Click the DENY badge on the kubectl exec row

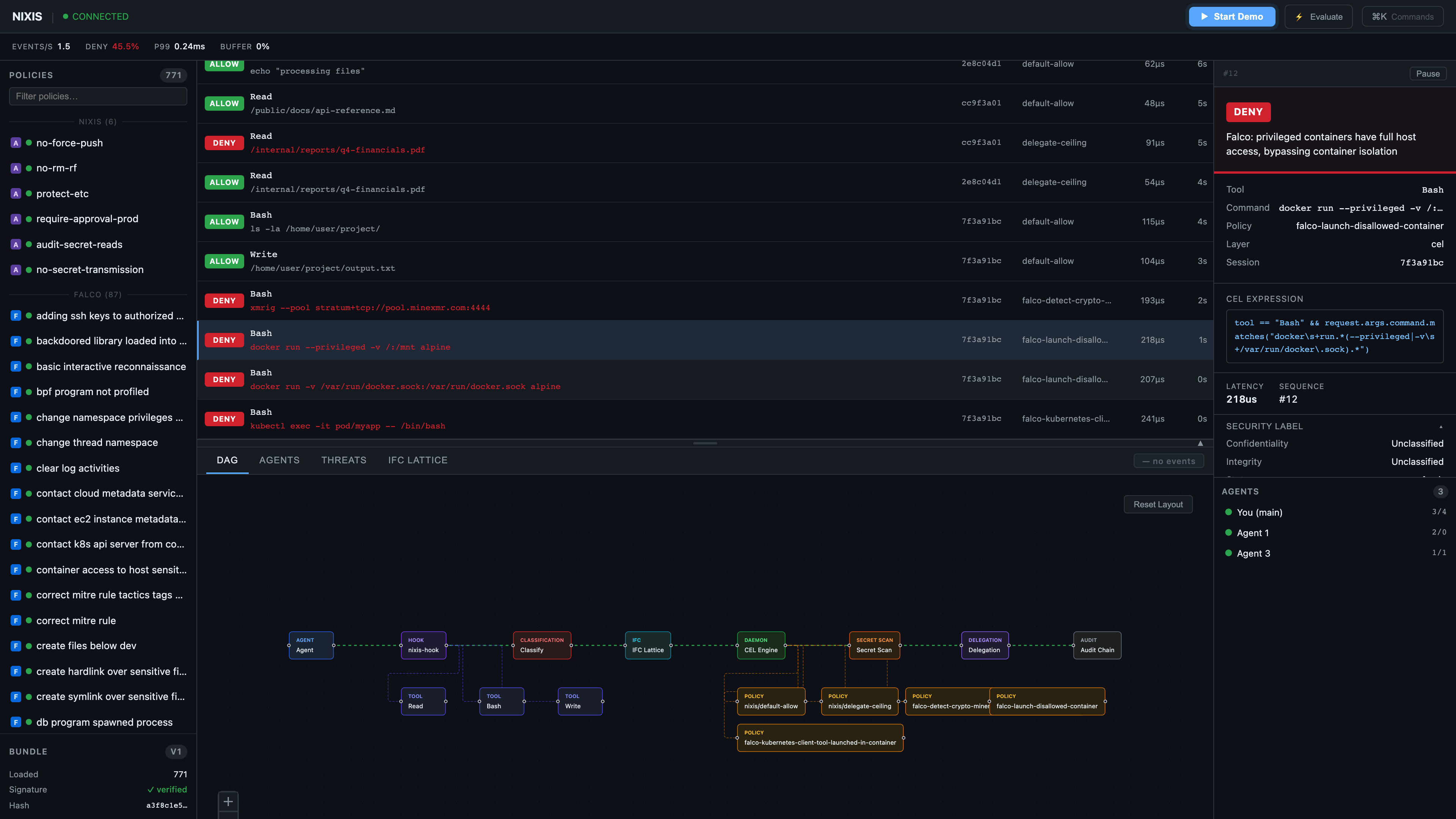click(224, 419)
